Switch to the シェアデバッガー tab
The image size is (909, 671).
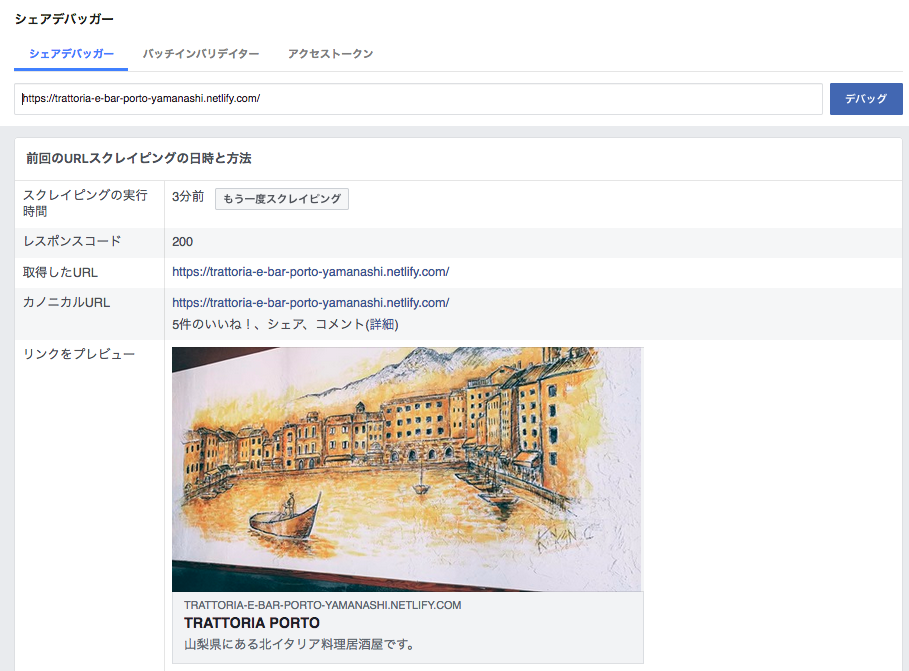tap(71, 54)
